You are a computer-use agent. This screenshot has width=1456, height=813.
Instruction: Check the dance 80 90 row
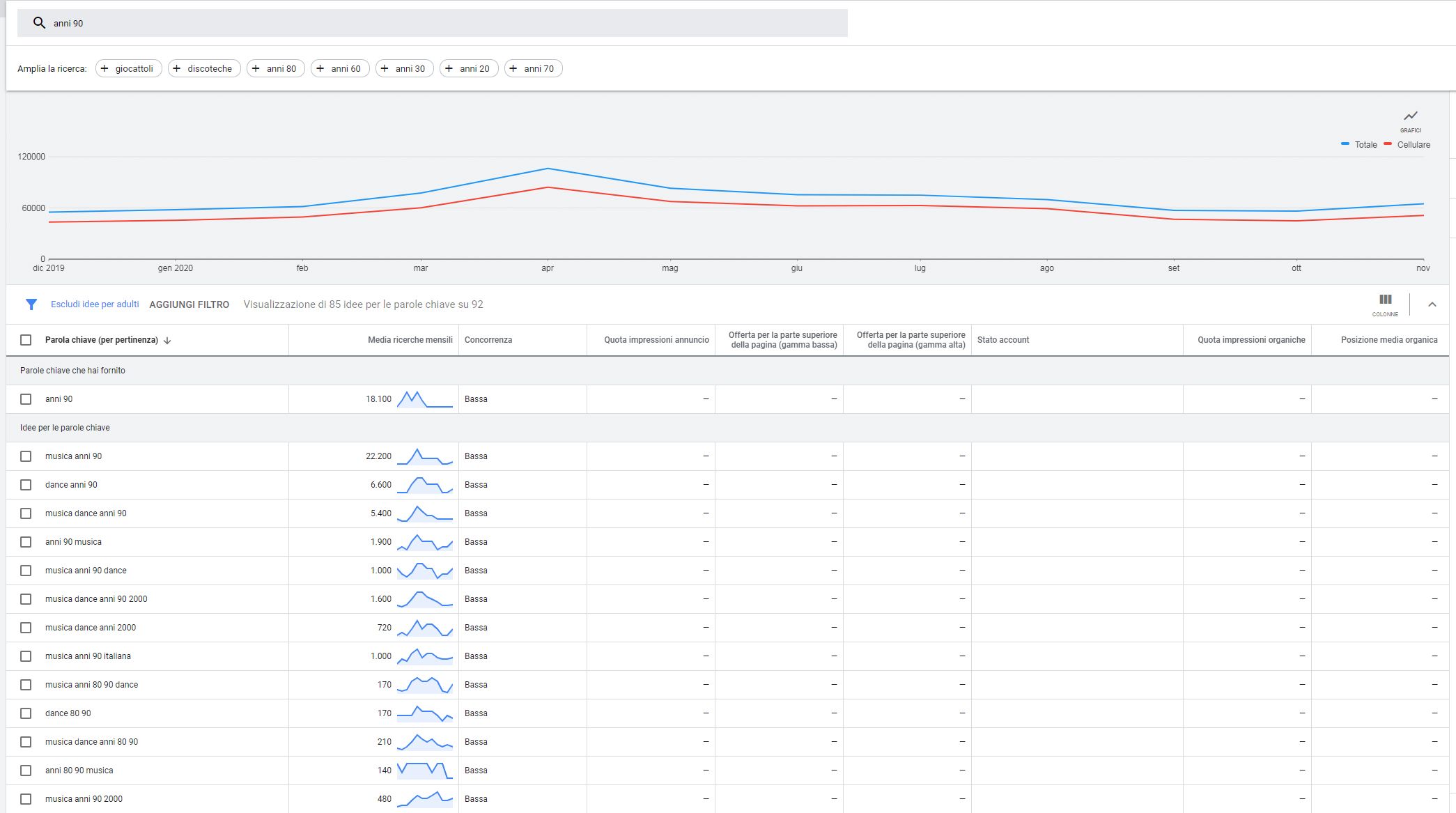[26, 713]
